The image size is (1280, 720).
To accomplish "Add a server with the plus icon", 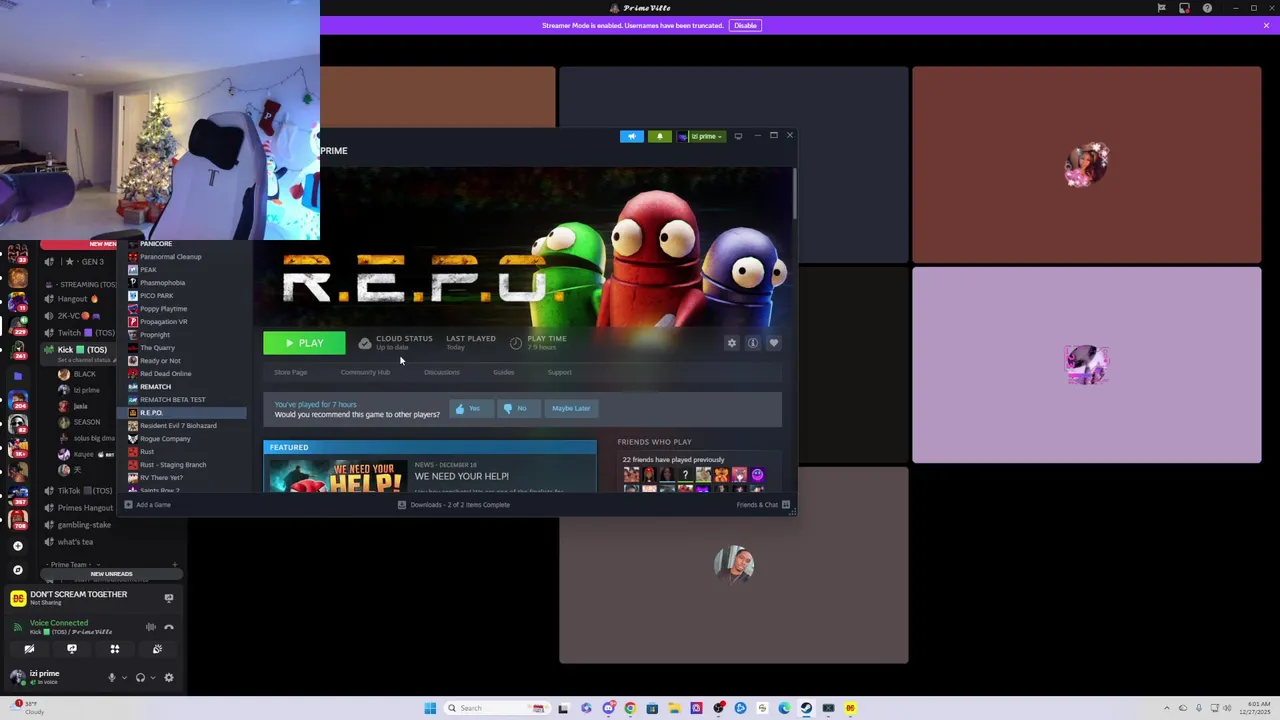I will click(x=18, y=546).
